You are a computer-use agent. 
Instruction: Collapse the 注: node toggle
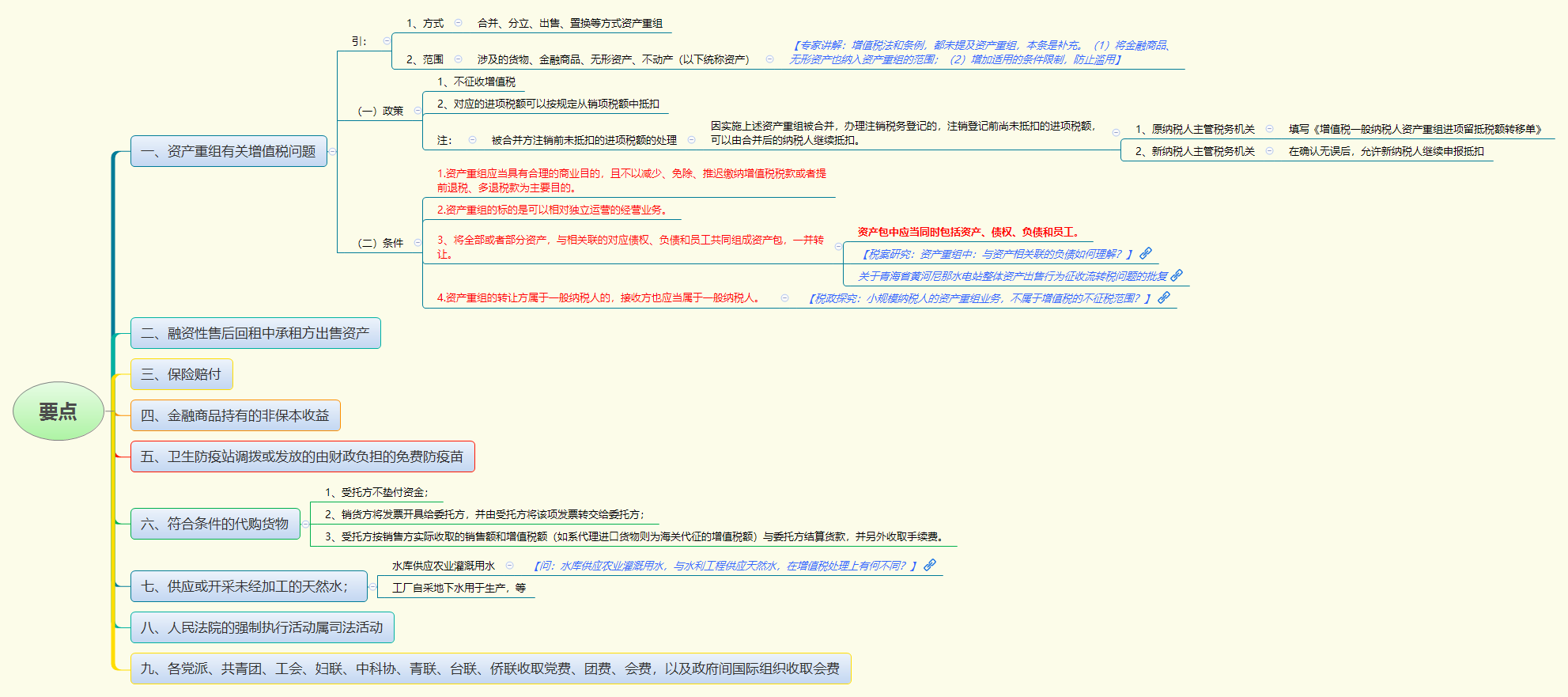coord(472,139)
